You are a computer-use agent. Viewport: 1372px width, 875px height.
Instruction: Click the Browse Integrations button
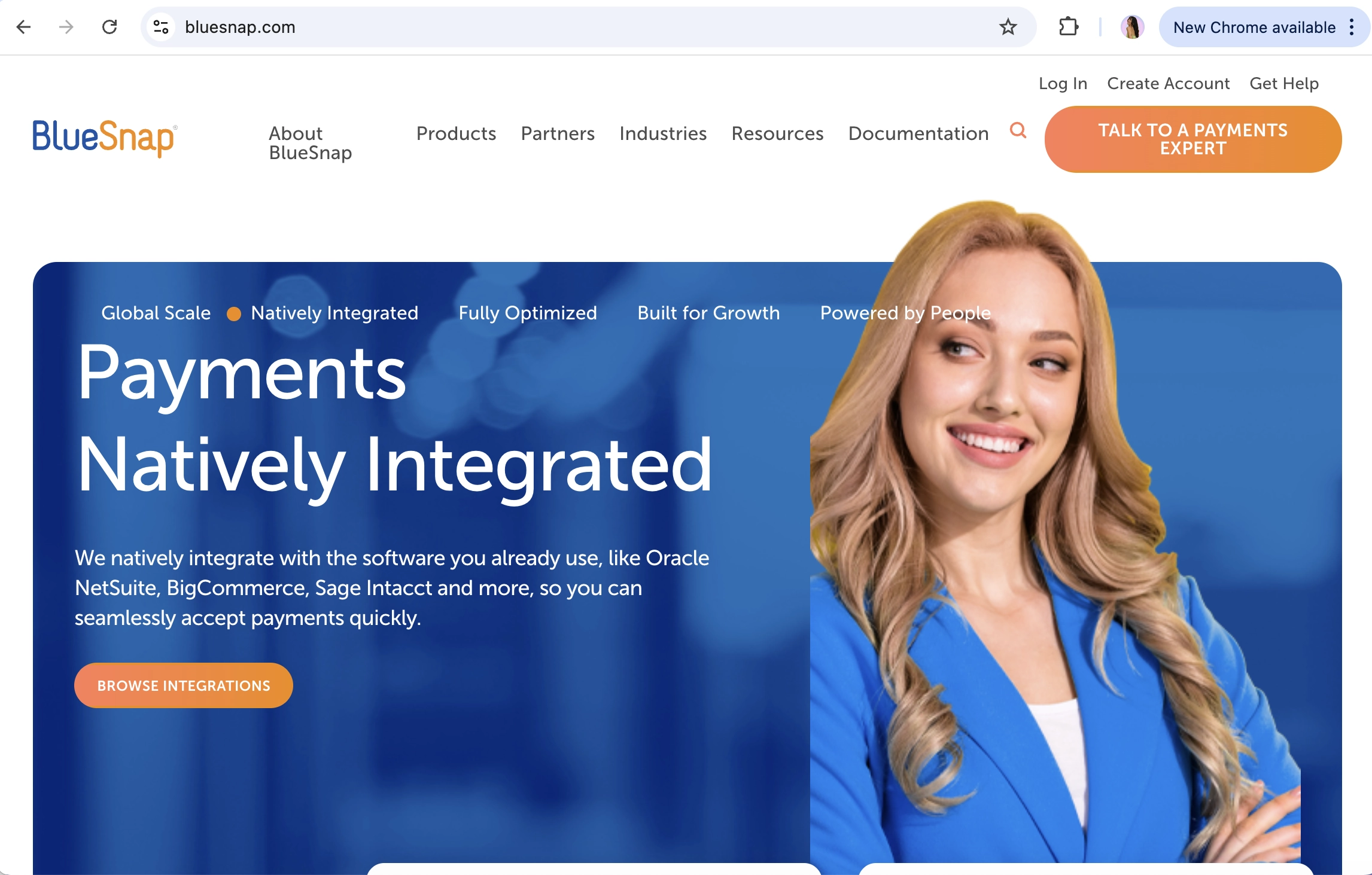184,685
